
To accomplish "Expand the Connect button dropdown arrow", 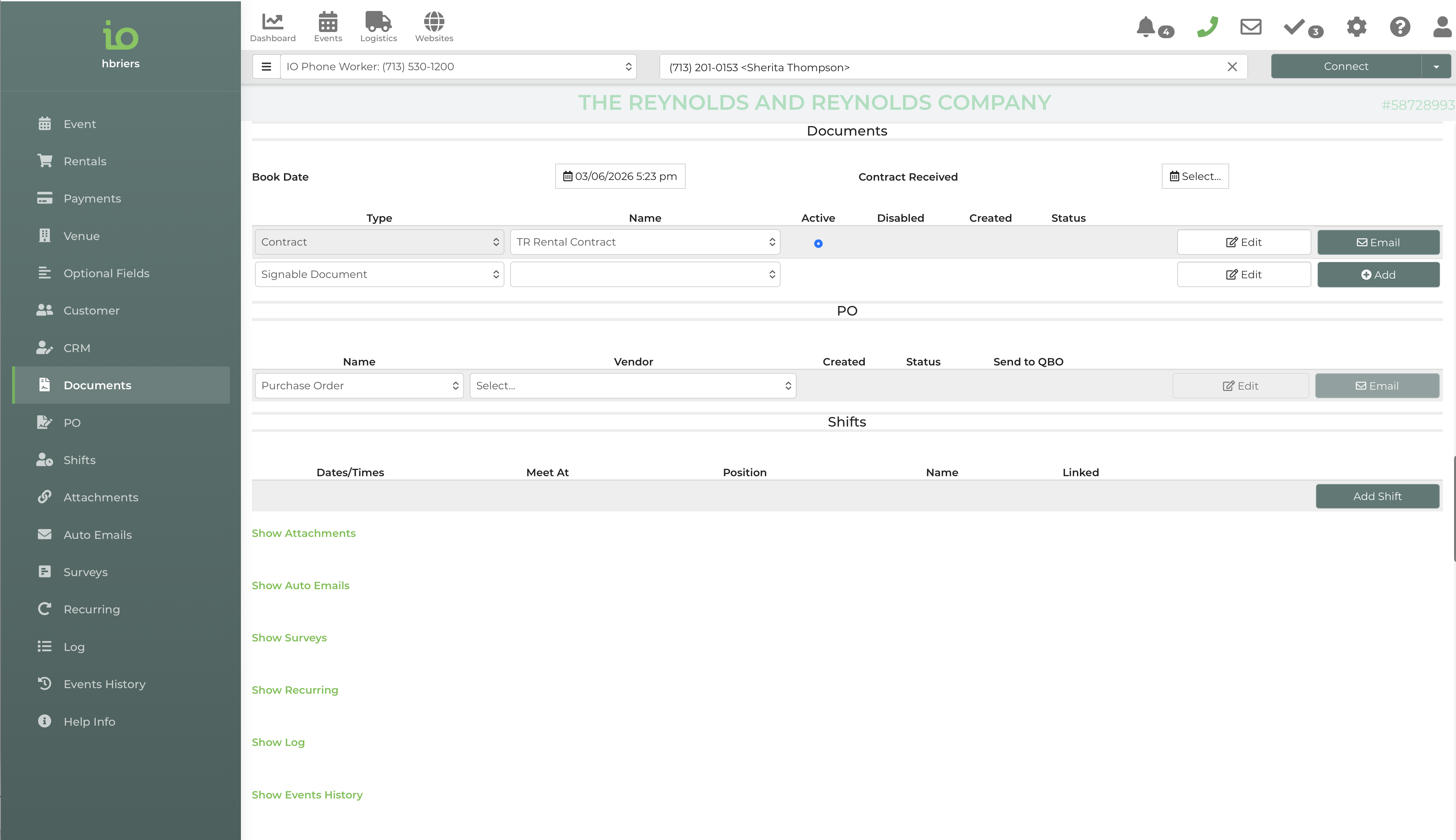I will click(x=1436, y=67).
